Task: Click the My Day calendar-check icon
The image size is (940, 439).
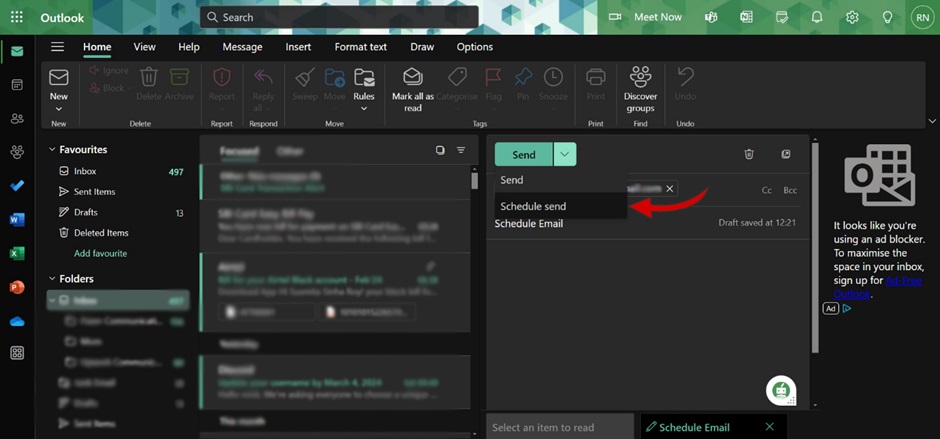Action: pyautogui.click(x=782, y=17)
